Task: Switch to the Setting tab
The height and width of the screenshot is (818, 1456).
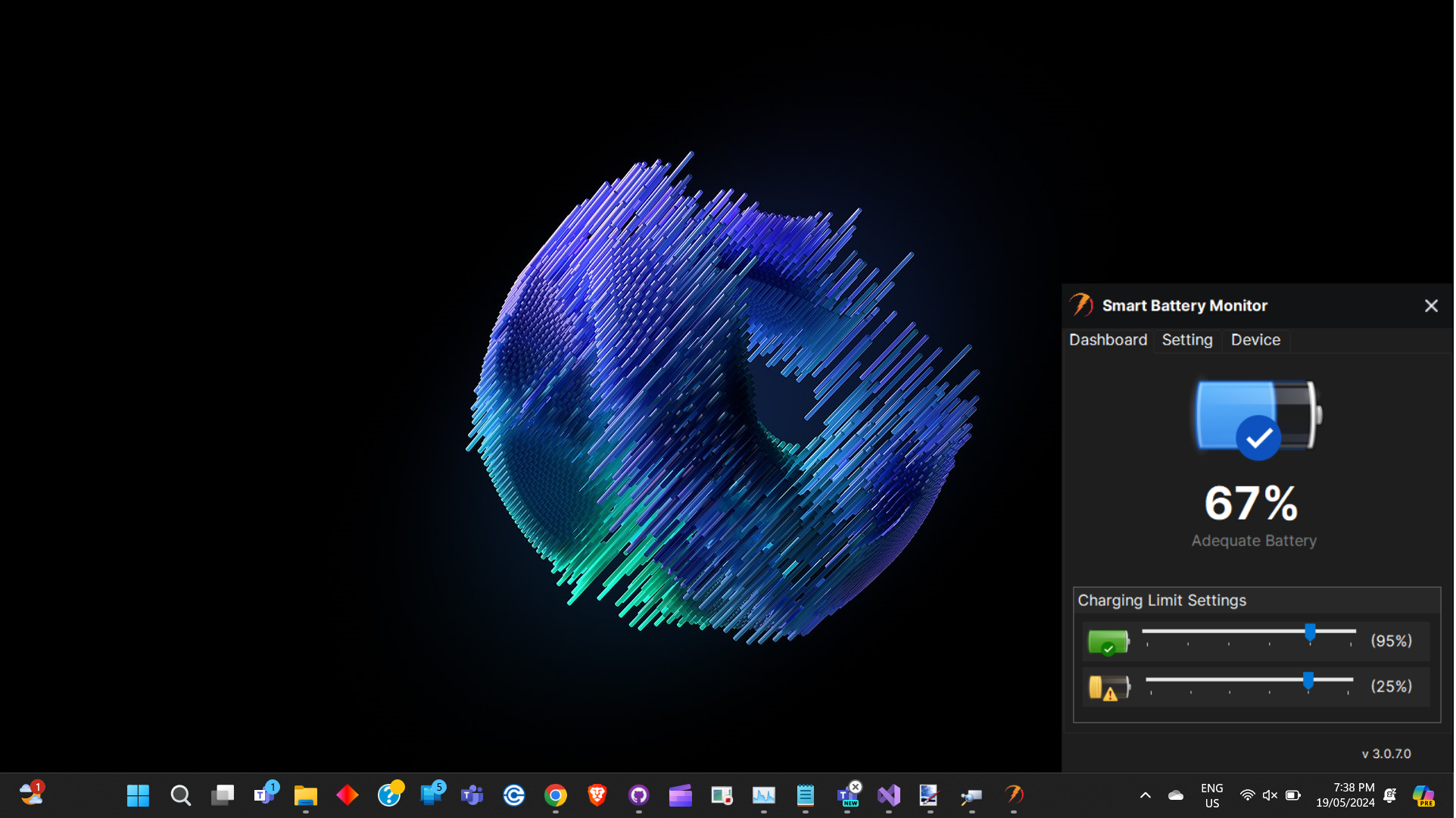Action: pyautogui.click(x=1186, y=340)
